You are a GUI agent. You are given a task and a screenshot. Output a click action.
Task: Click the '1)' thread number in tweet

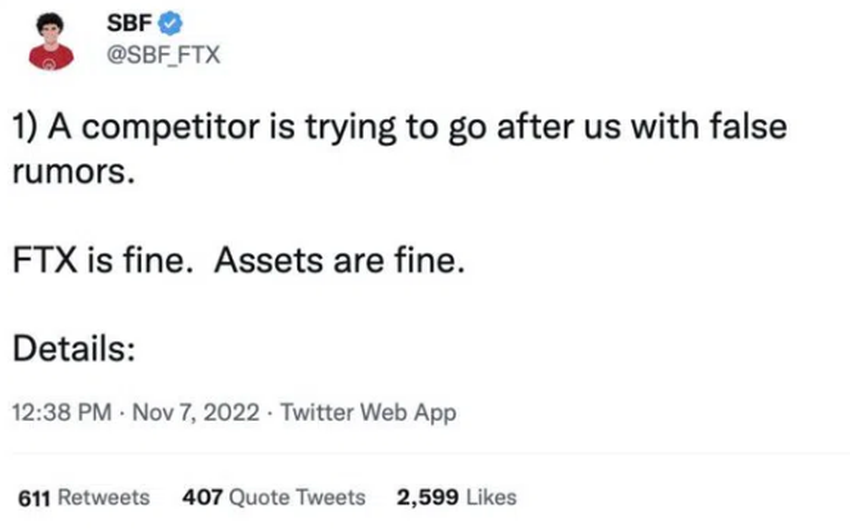(25, 127)
